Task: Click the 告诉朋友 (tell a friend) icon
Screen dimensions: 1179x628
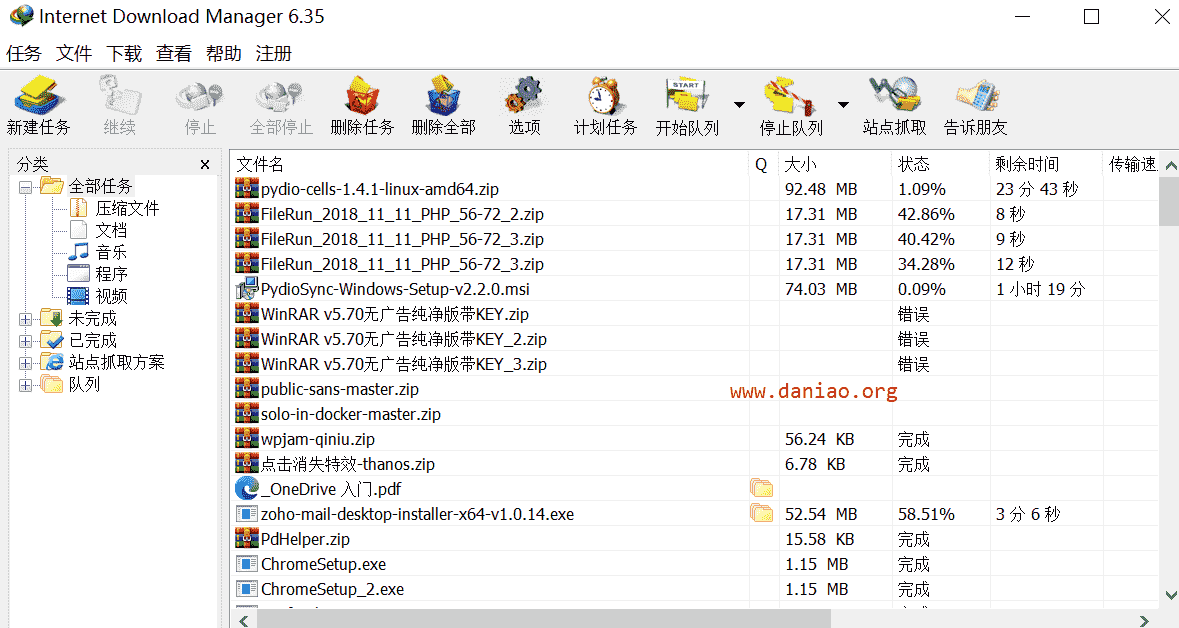Action: [x=976, y=96]
